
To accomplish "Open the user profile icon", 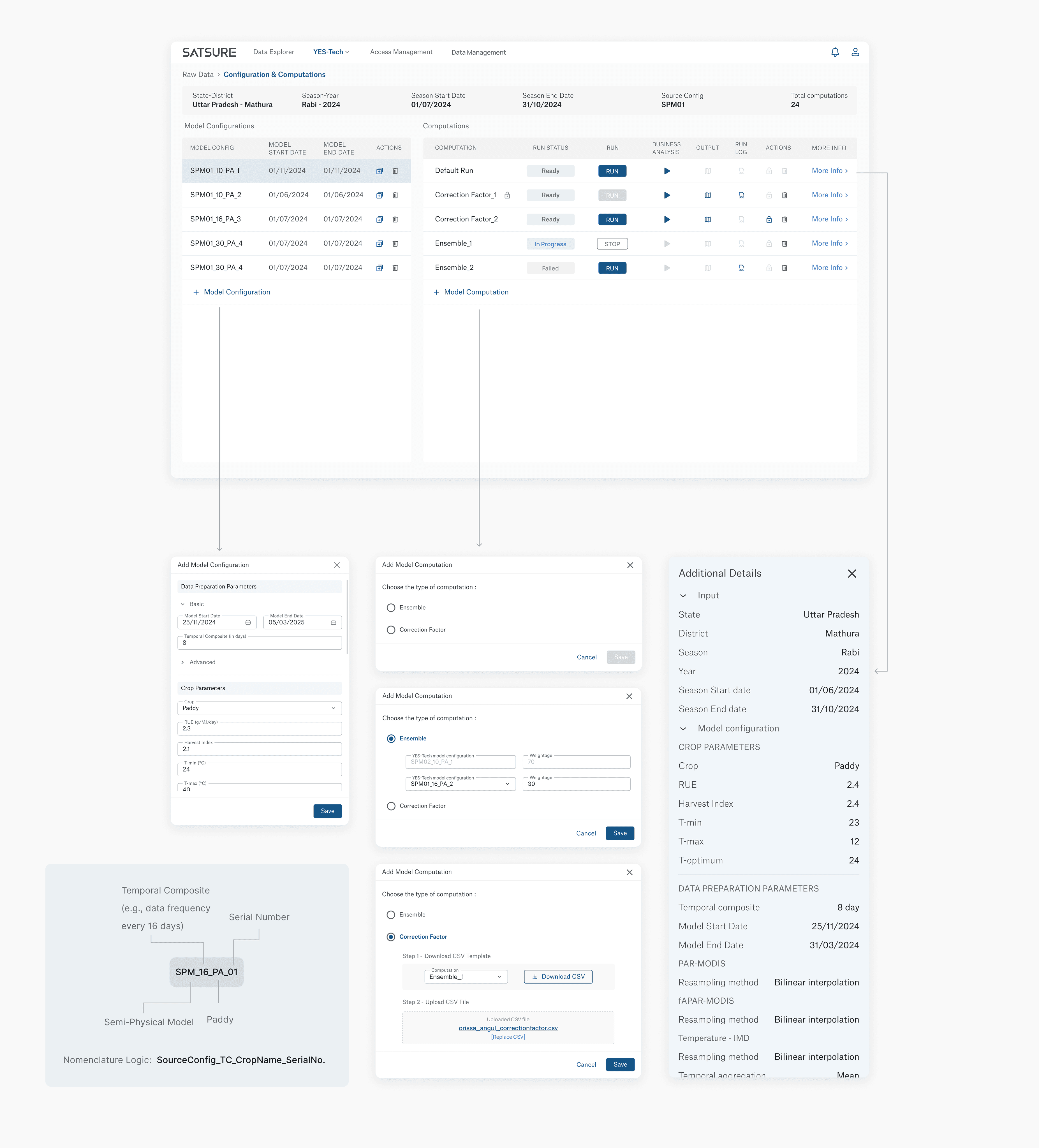I will [855, 52].
